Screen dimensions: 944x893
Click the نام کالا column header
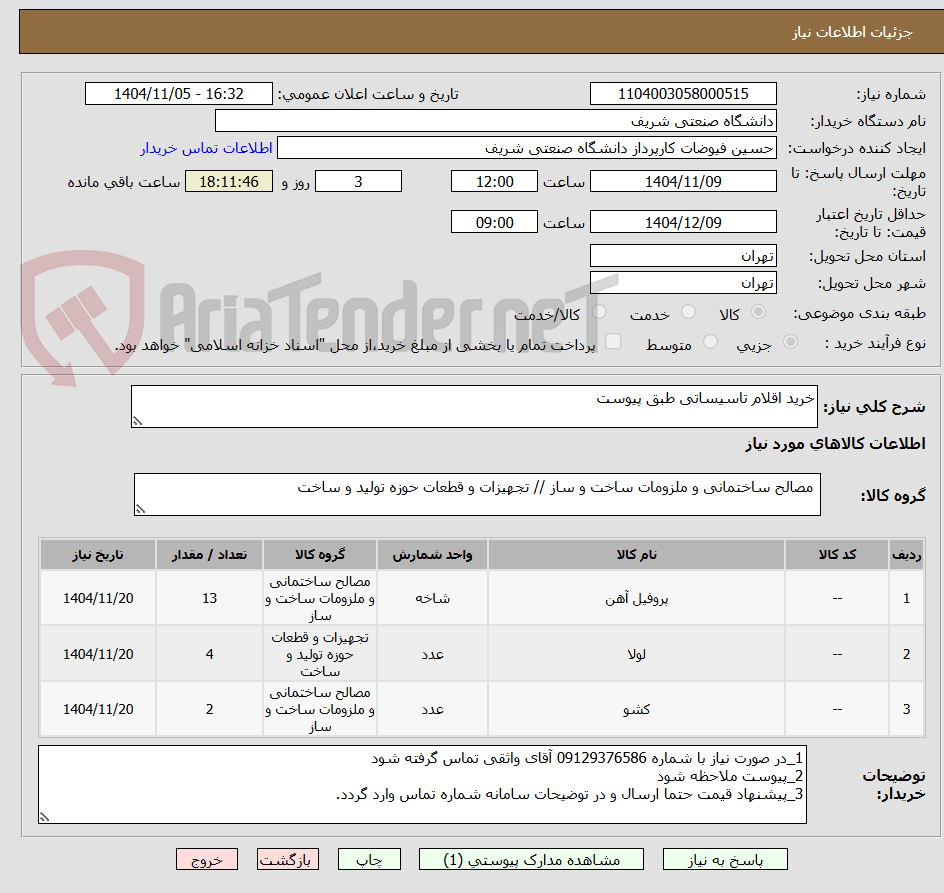click(x=636, y=555)
